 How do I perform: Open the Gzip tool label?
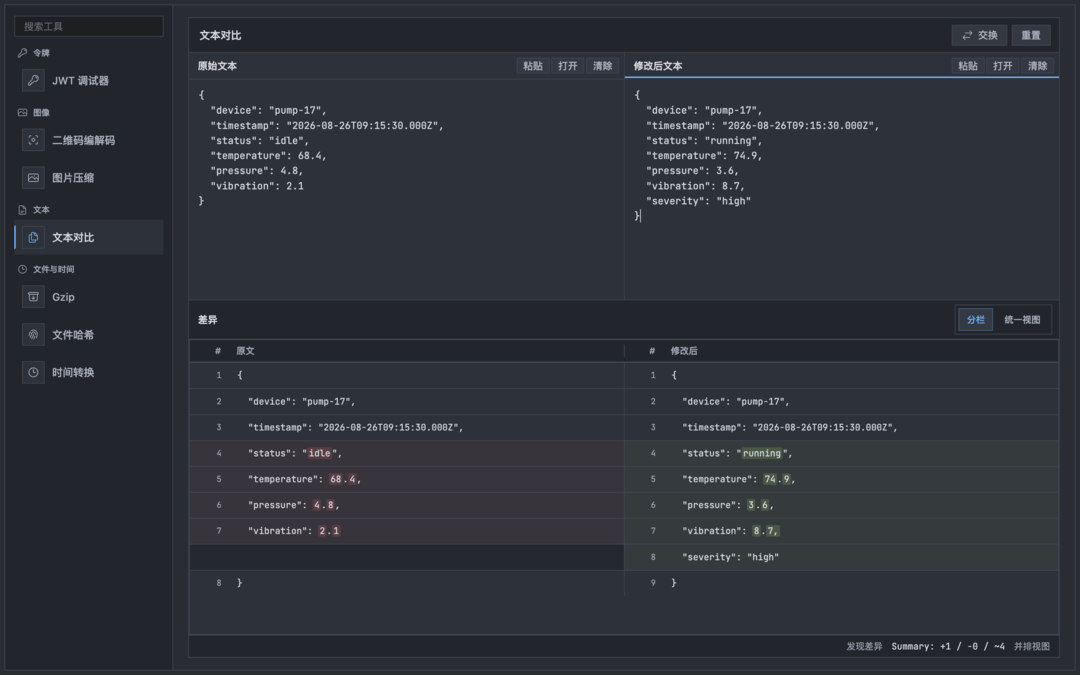point(63,297)
